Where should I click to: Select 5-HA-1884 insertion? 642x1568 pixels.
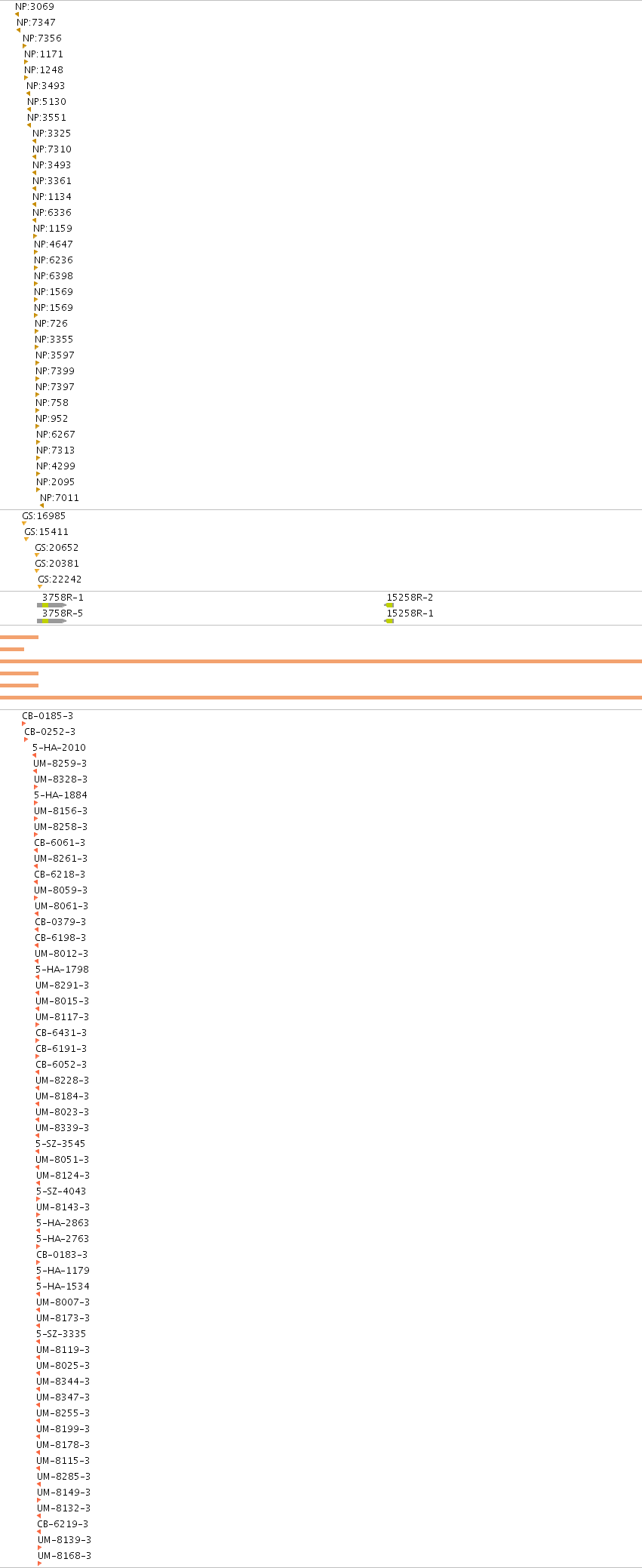pos(60,795)
